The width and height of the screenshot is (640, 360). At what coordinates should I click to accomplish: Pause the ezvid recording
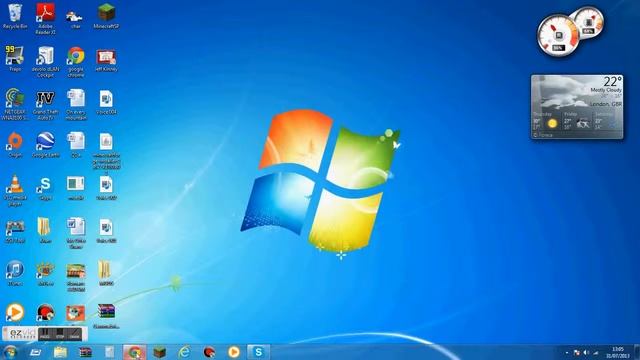(45, 334)
